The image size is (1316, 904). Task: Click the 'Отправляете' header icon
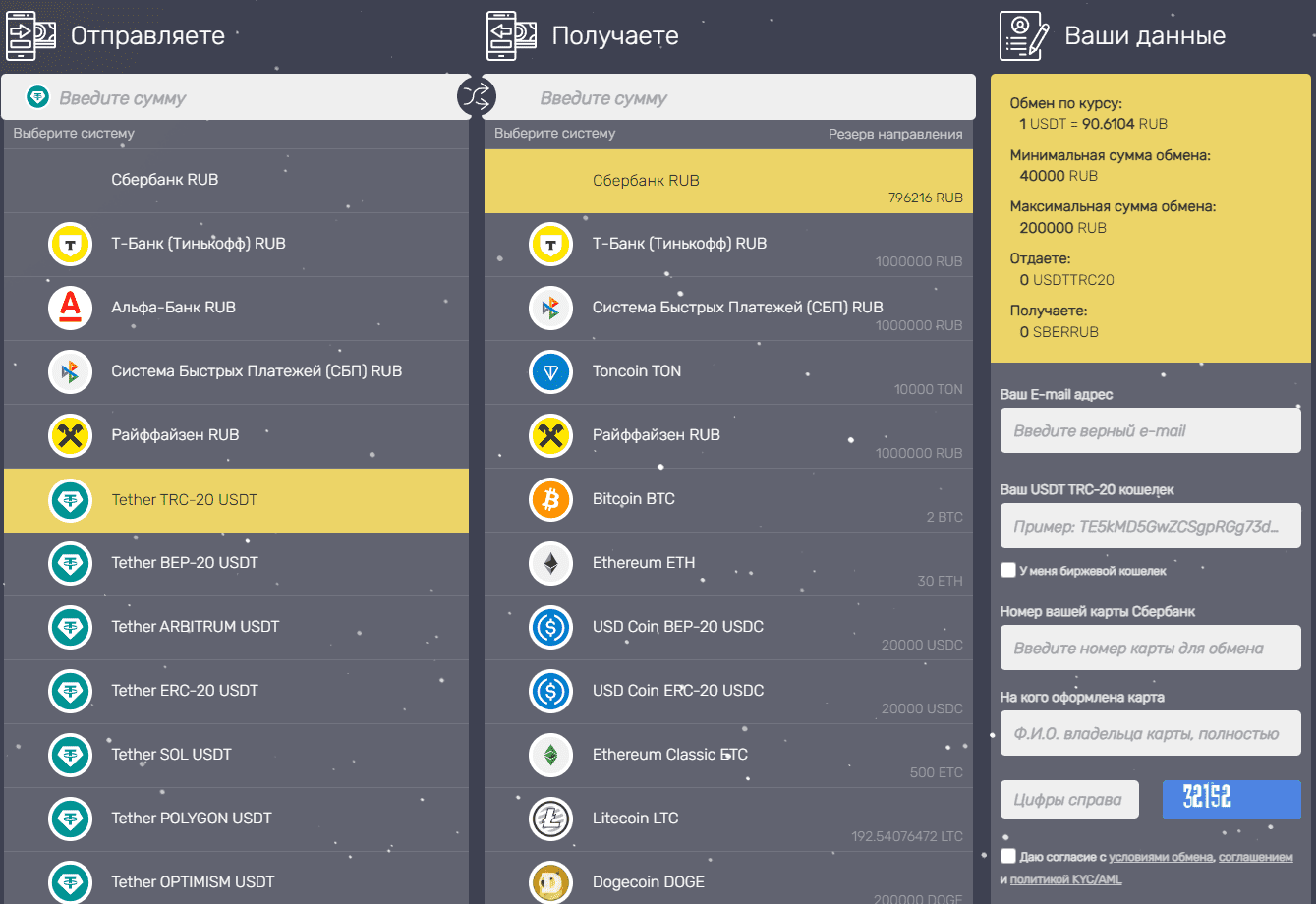click(30, 36)
